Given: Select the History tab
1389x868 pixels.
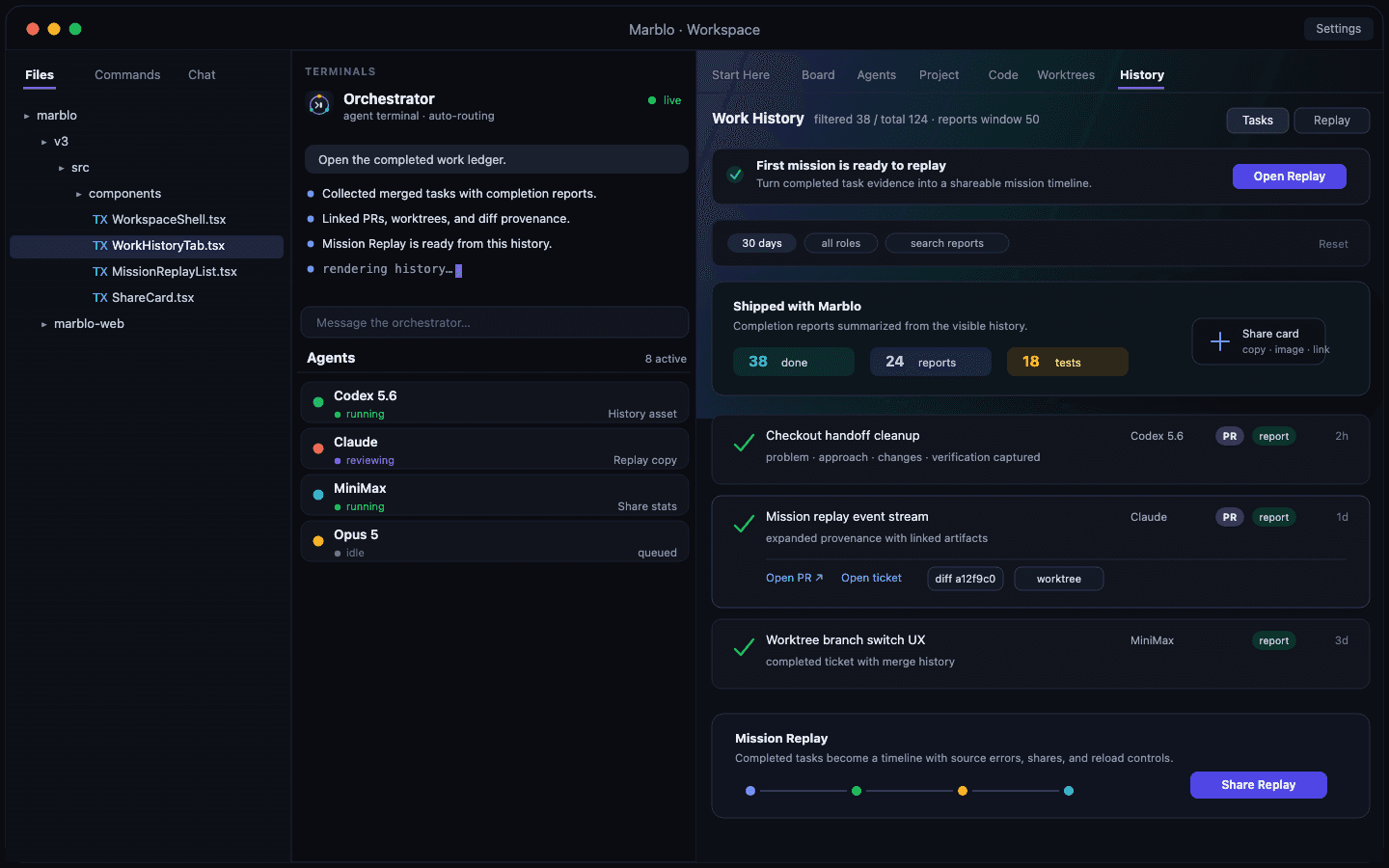Looking at the screenshot, I should (1142, 75).
